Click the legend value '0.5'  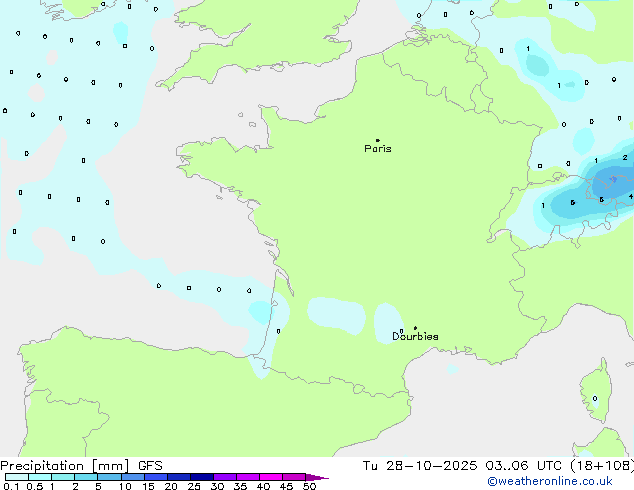pyautogui.click(x=35, y=486)
